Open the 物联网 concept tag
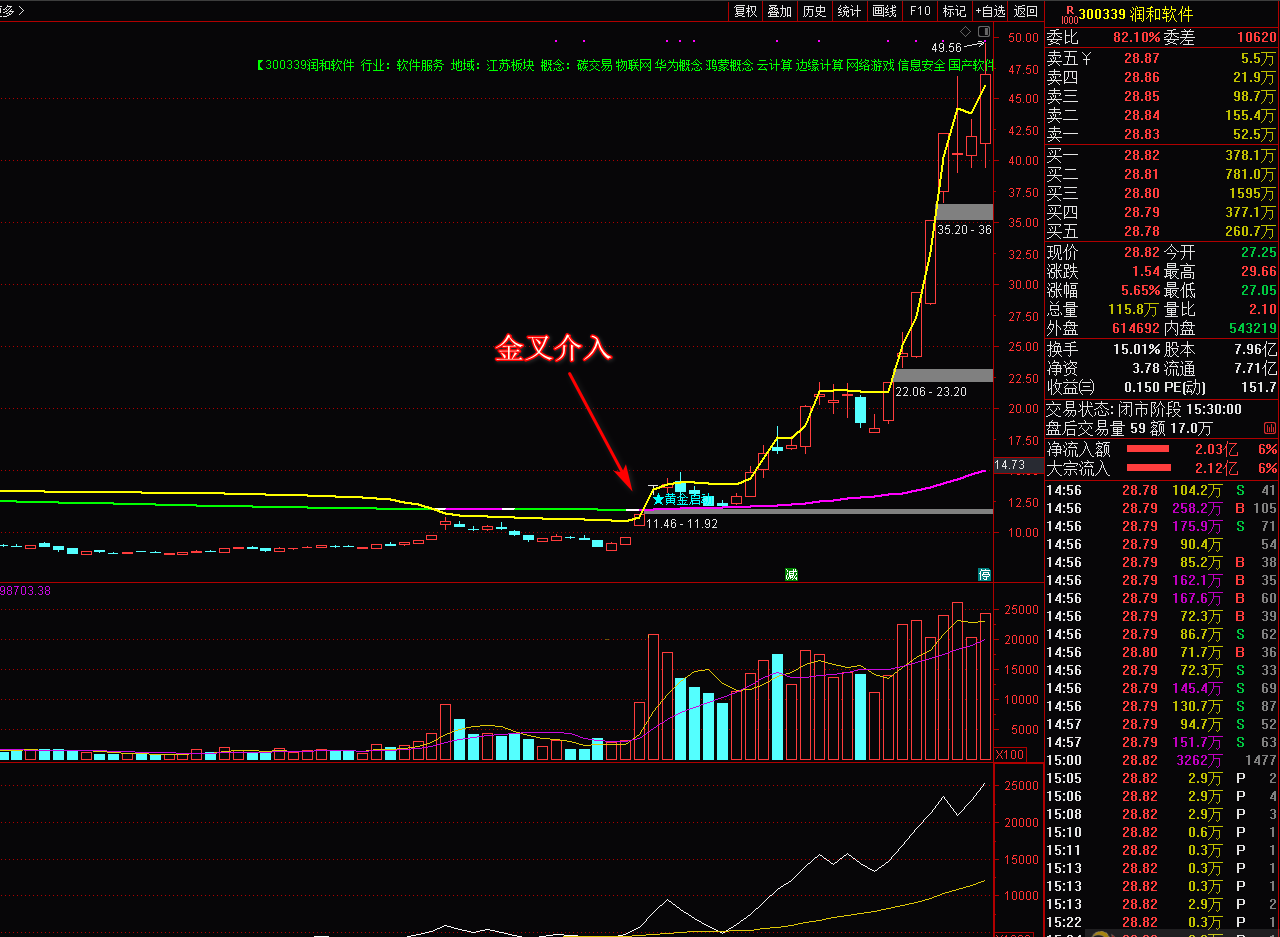Screen dimensions: 1280x937 click(633, 65)
